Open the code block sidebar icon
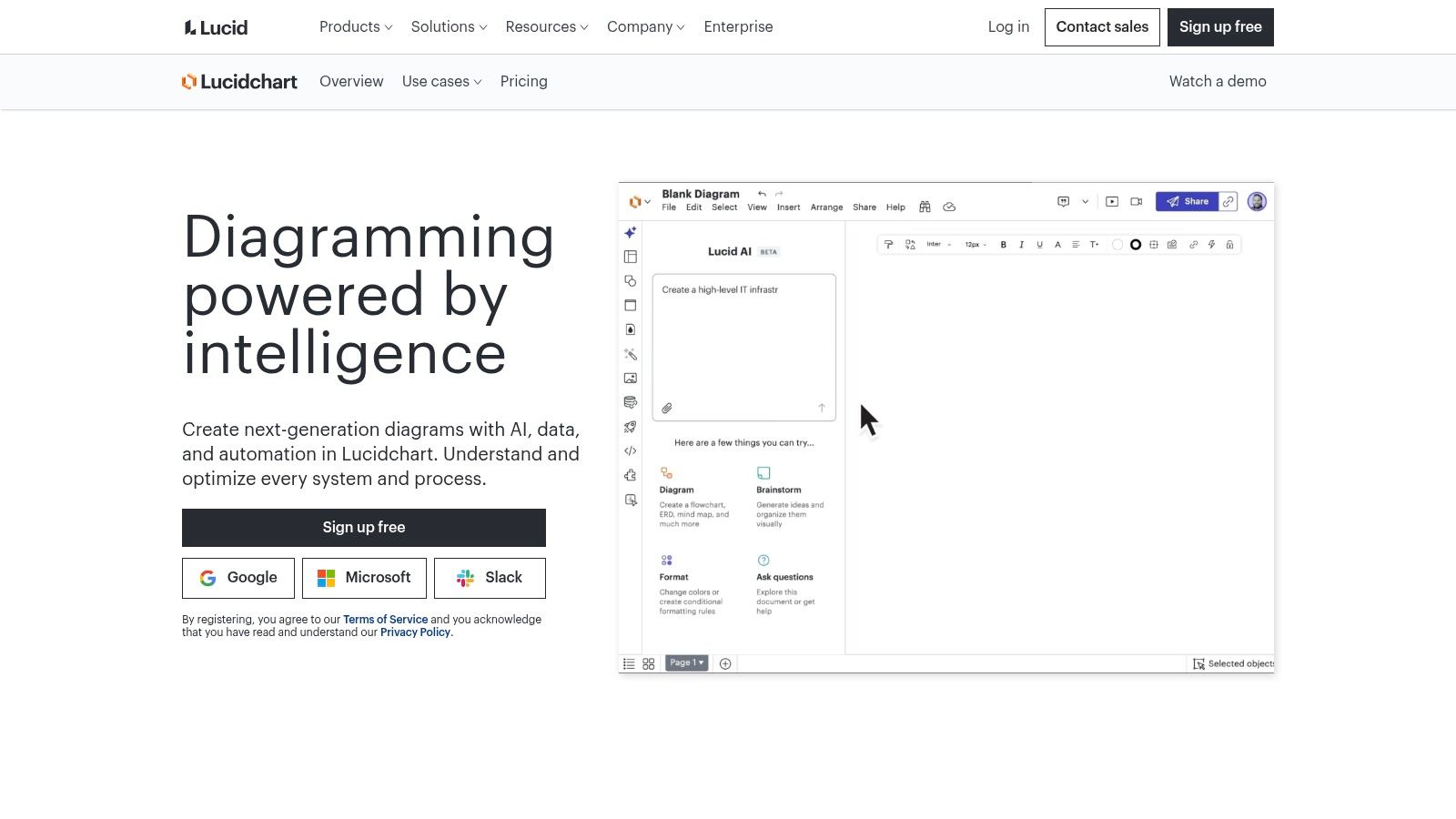The image size is (1456, 819). click(x=630, y=450)
